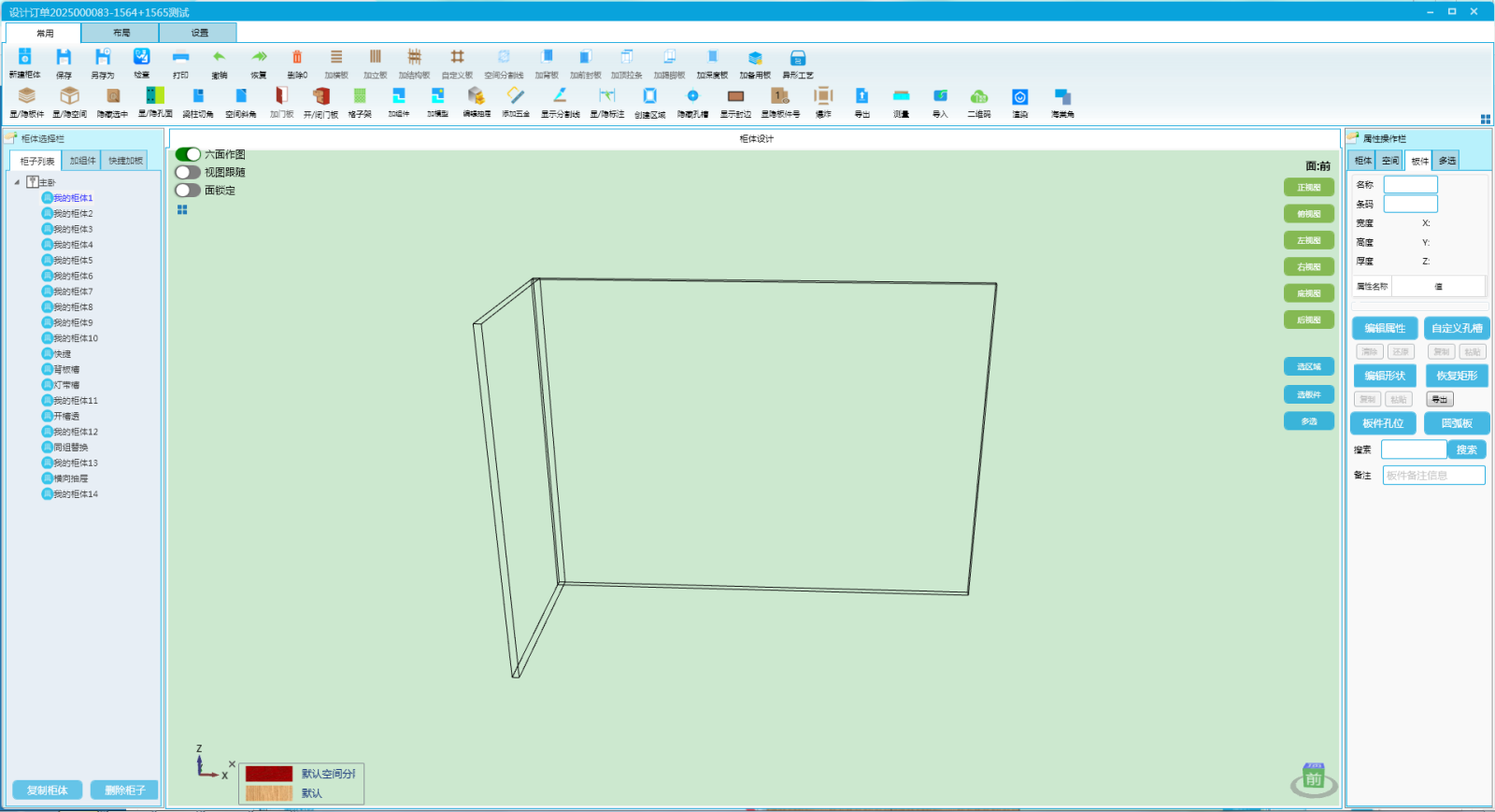Select 我的柜体5 in cabinet tree
The height and width of the screenshot is (812, 1495).
point(73,261)
